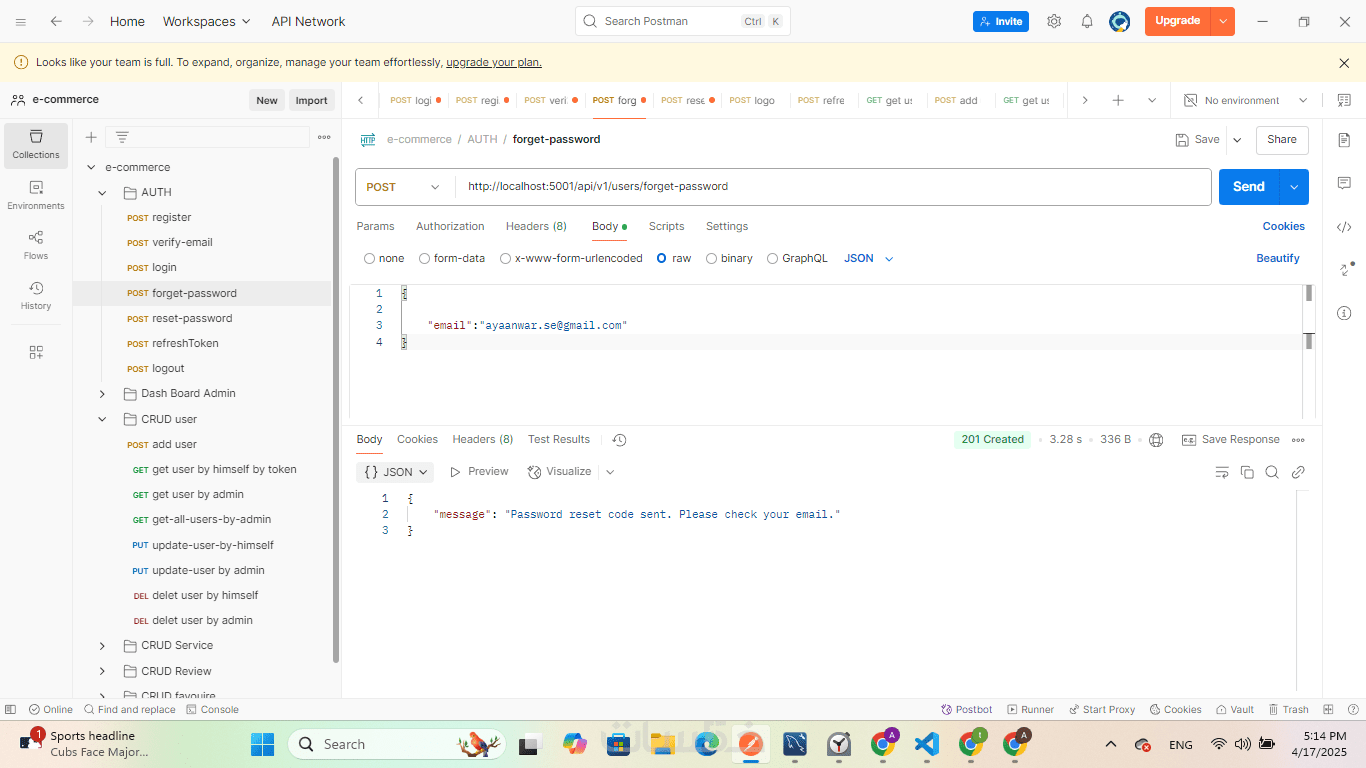Open the comments icon in right sidebar

pyautogui.click(x=1344, y=183)
